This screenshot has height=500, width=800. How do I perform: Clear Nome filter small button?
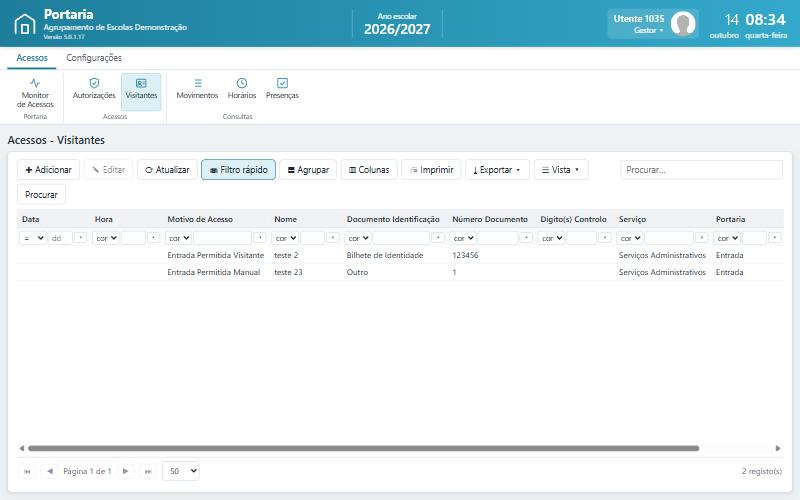pos(333,238)
